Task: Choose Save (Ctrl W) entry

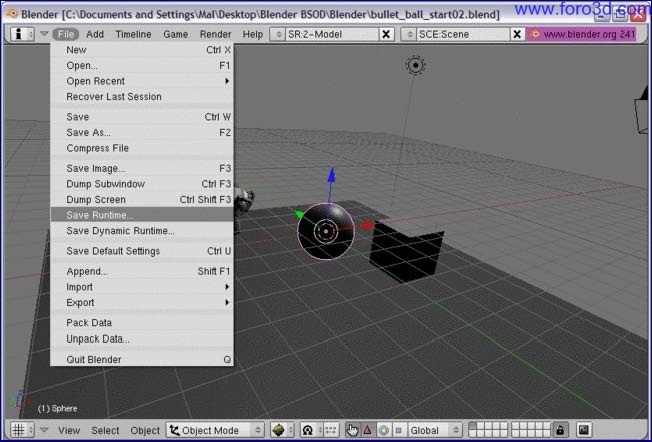Action: tap(142, 117)
